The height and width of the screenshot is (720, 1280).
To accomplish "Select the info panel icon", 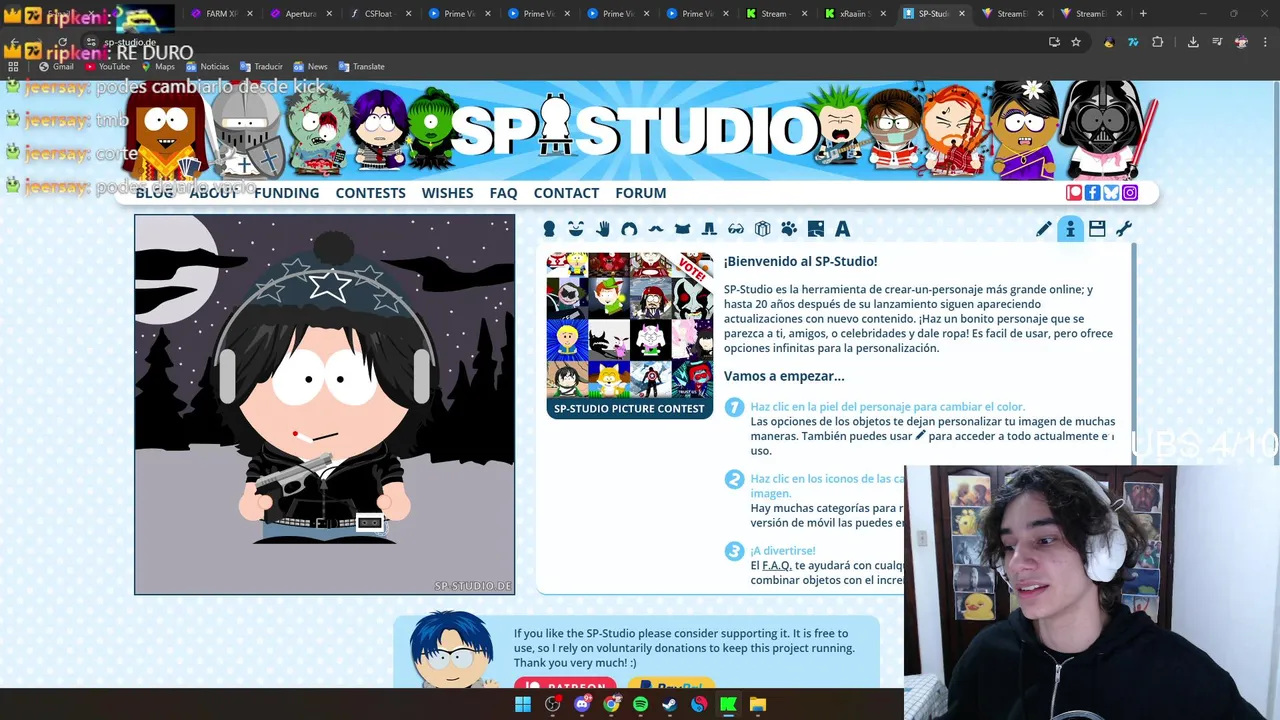I will coord(1070,229).
